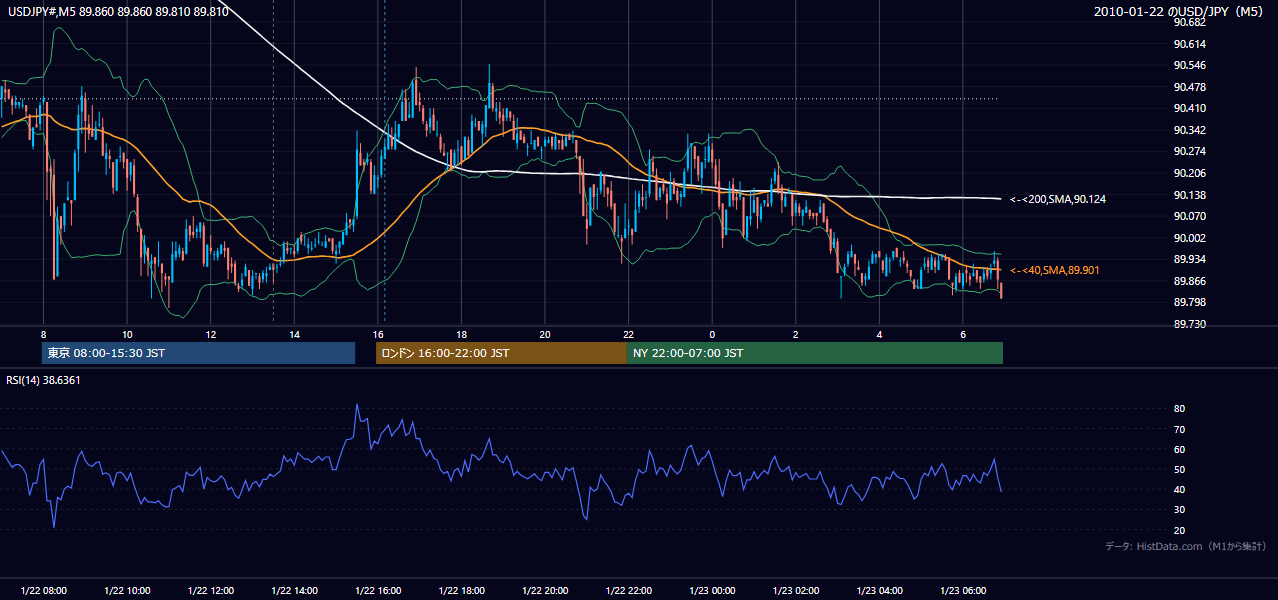
Task: Click the 90.614 price axis label
Action: [x=1189, y=44]
